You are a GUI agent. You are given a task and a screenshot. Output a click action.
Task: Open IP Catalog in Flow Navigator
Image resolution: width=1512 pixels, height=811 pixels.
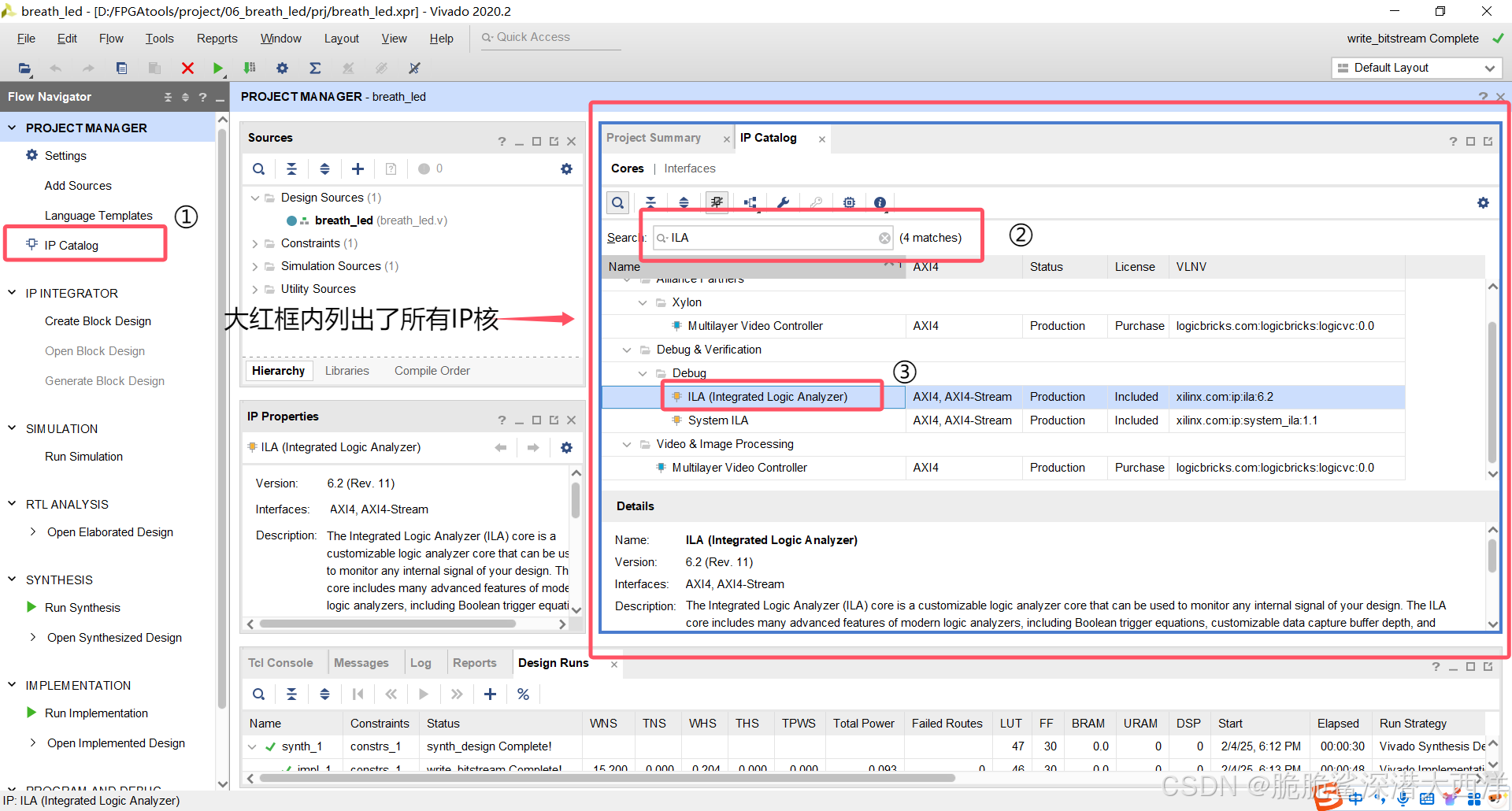[71, 246]
